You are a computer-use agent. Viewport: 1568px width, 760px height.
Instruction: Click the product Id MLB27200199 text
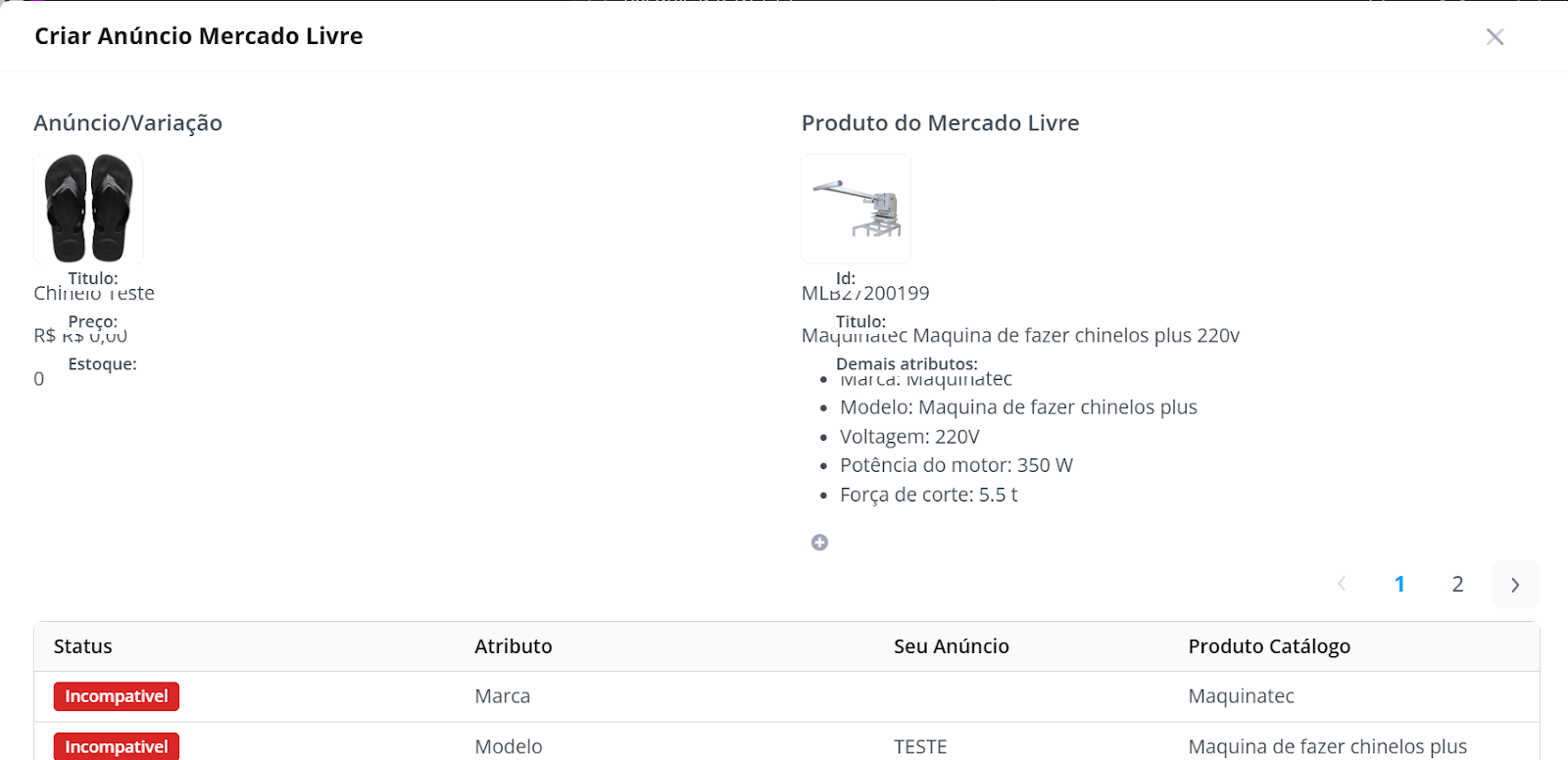[865, 293]
